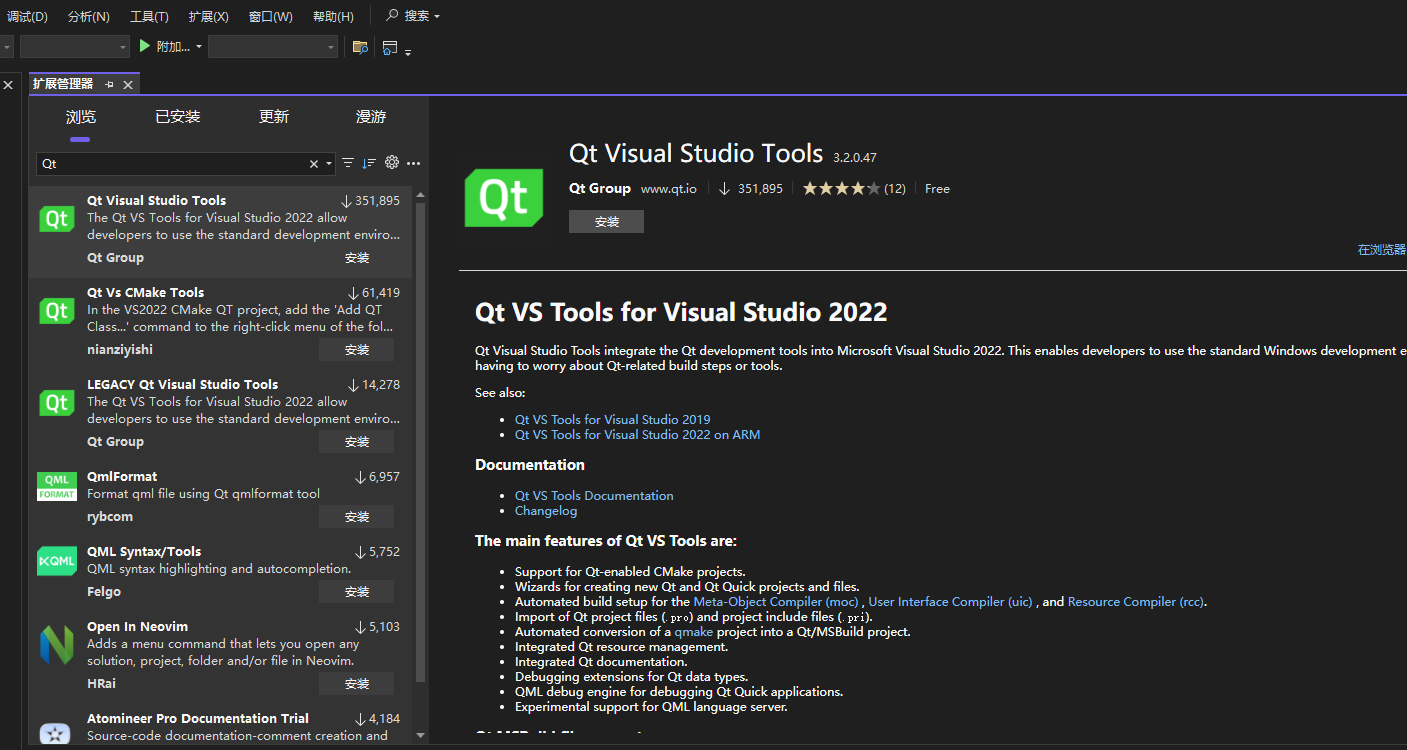Click the find in files folder icon
This screenshot has height=750, width=1407.
point(360,47)
